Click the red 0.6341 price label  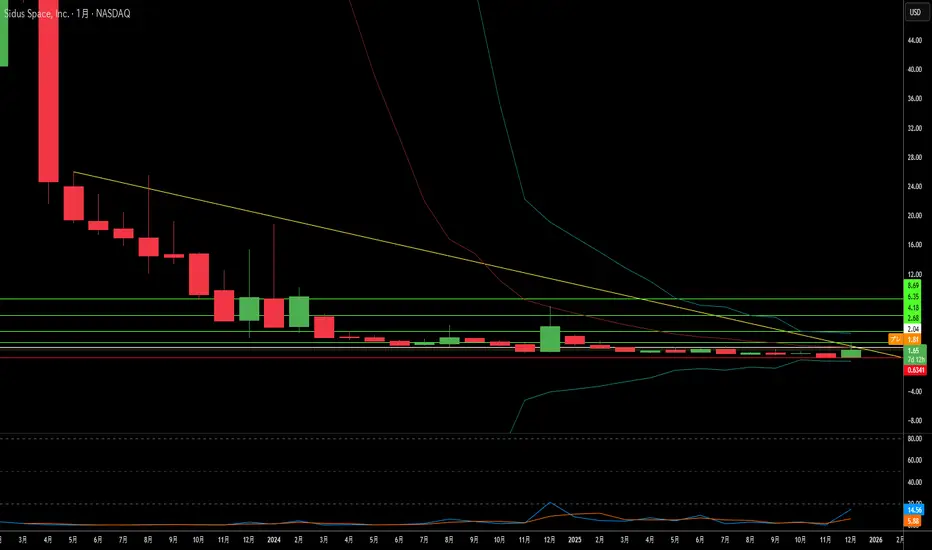915,370
